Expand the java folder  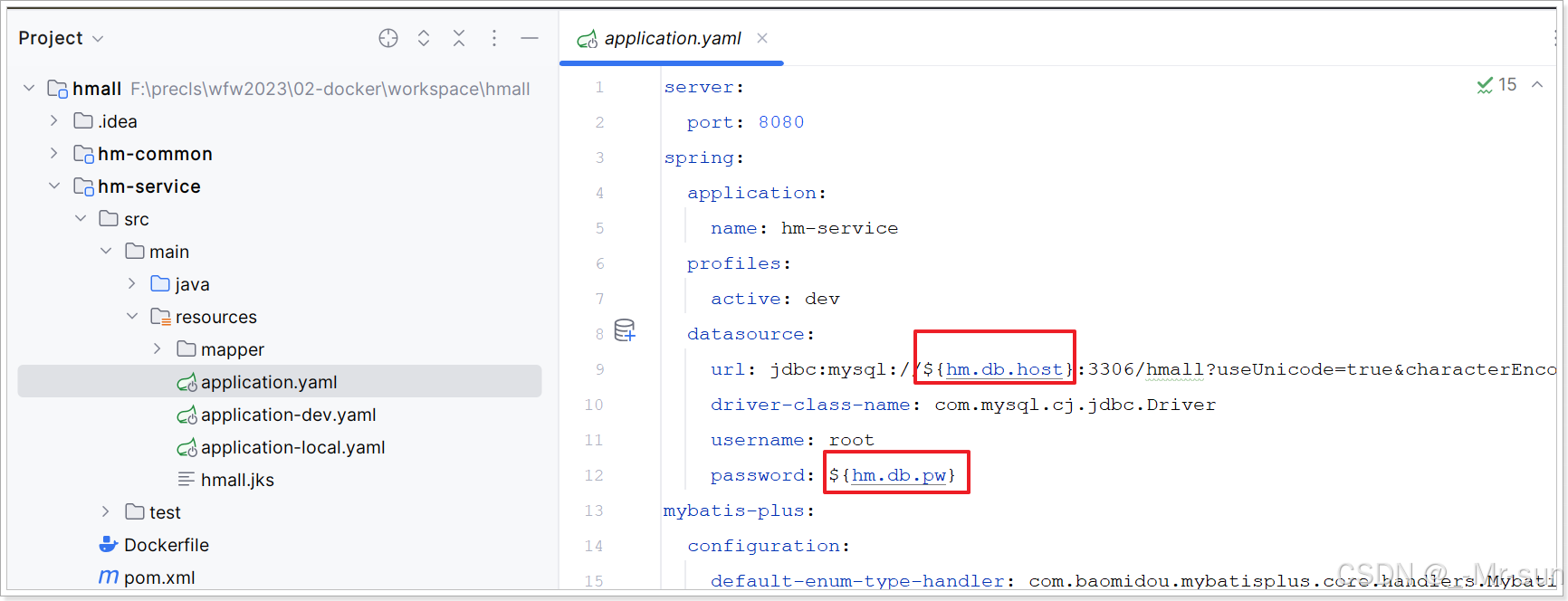point(132,284)
